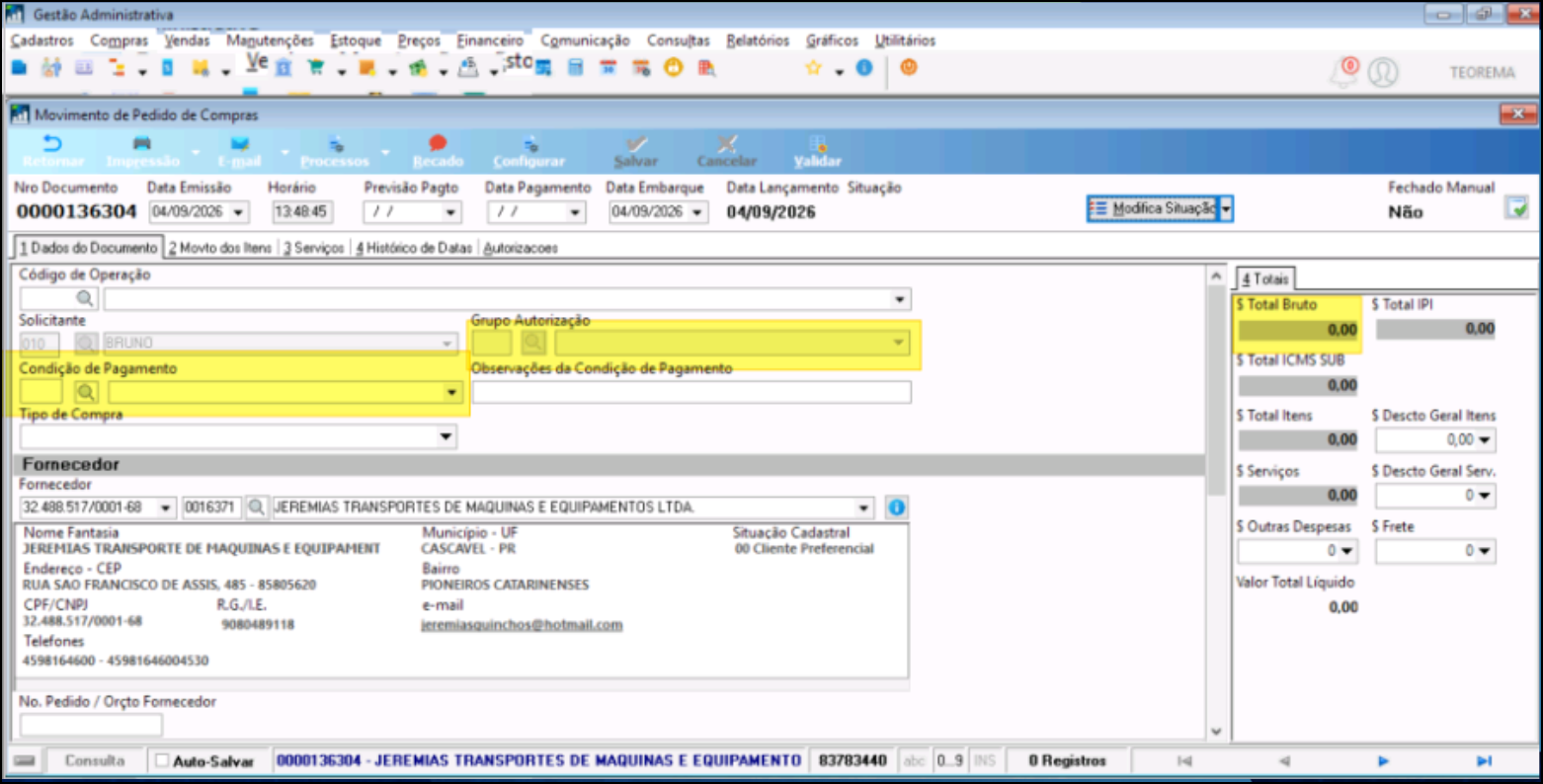Click the form's vertical scrollbar down arrow

point(1217,732)
